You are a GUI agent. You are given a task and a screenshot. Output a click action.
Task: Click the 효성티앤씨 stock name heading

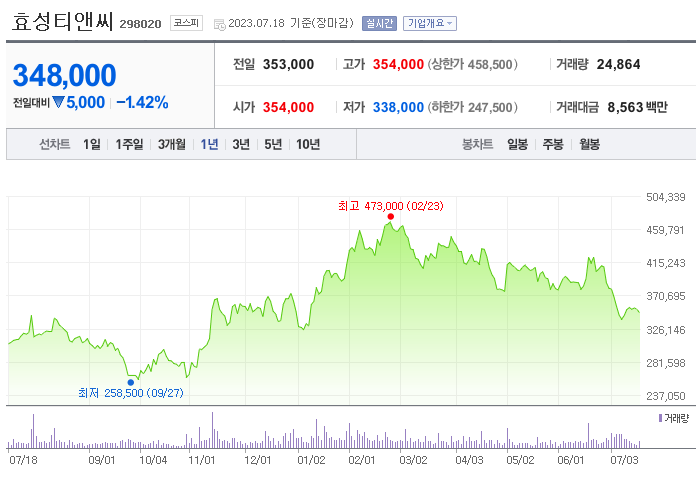click(x=63, y=21)
